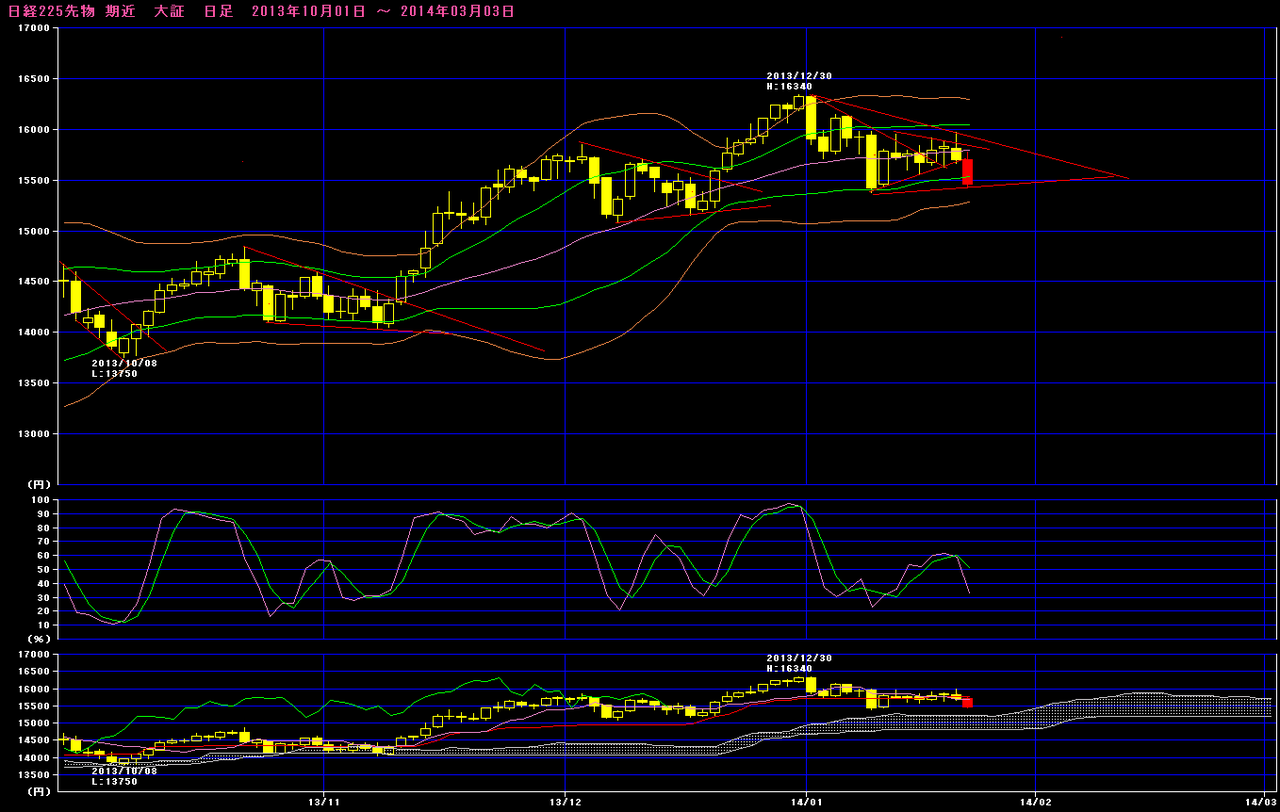Click "16500" on the bottom Ichimoku chart axis
This screenshot has height=812, width=1280.
coord(34,671)
